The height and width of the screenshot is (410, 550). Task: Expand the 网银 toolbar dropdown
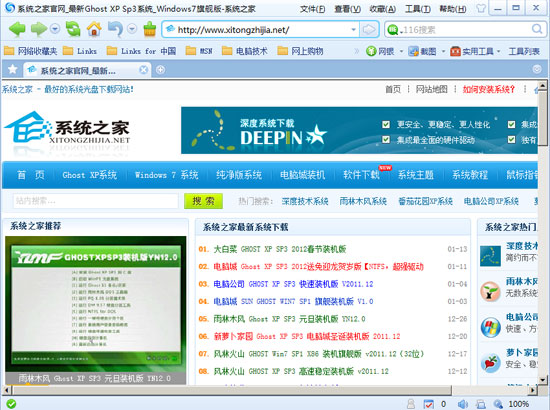pos(401,52)
